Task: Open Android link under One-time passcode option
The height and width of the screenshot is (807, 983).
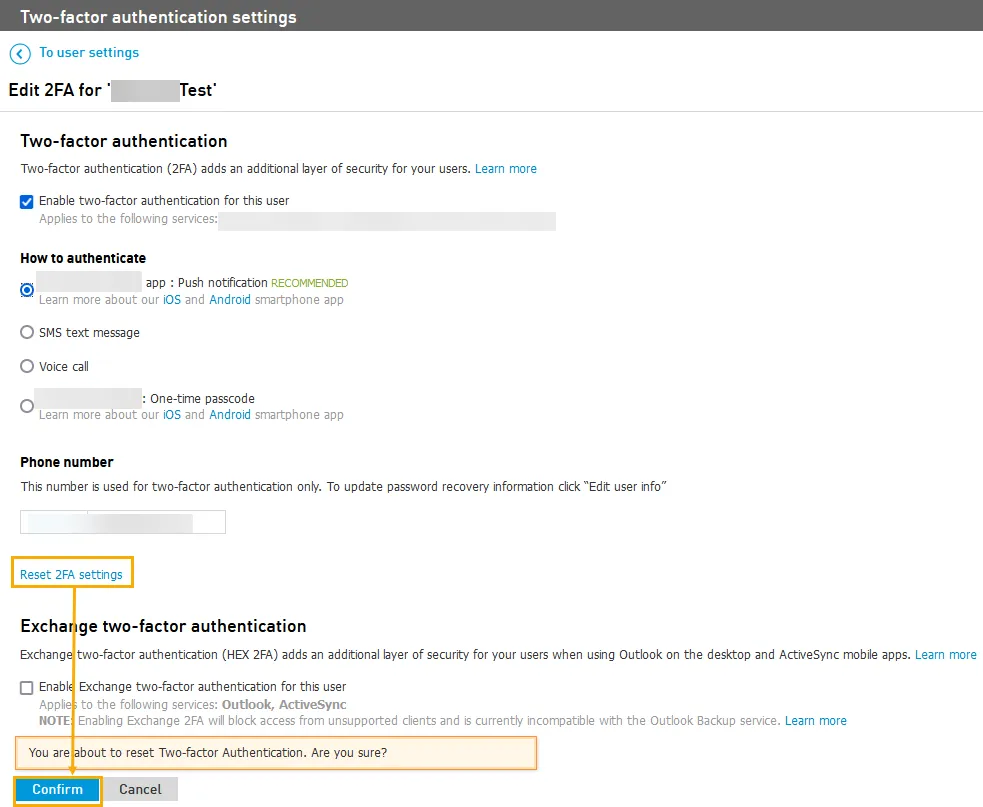Action: coord(229,414)
